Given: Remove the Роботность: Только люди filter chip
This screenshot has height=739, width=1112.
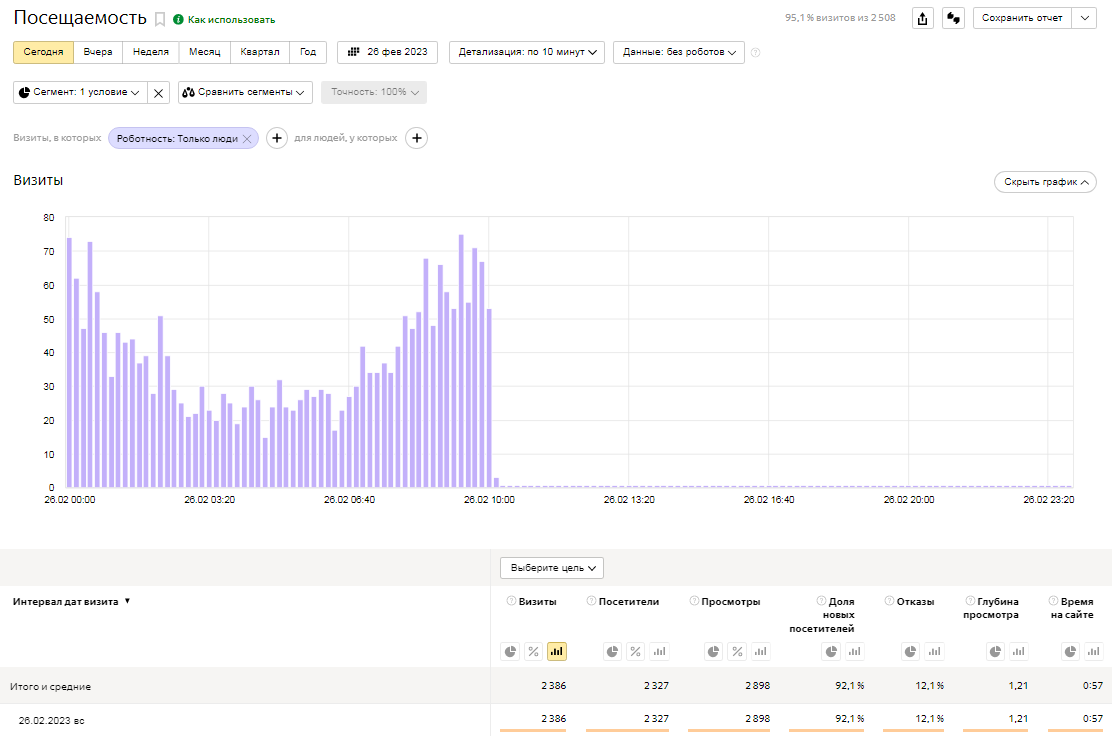Looking at the screenshot, I should 247,139.
